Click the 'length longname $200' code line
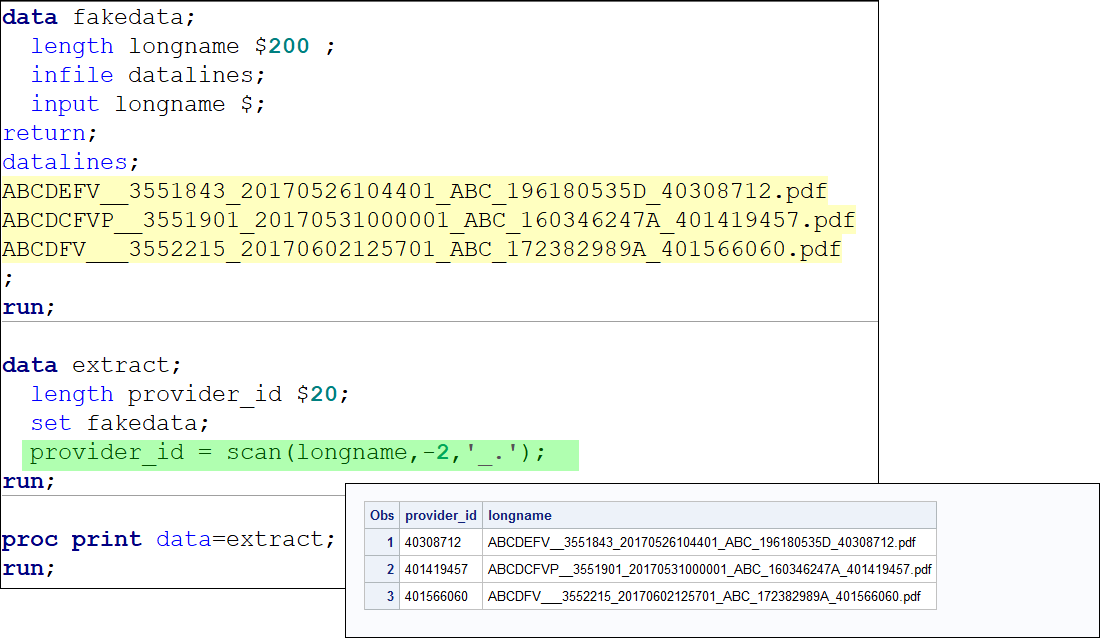 point(182,46)
